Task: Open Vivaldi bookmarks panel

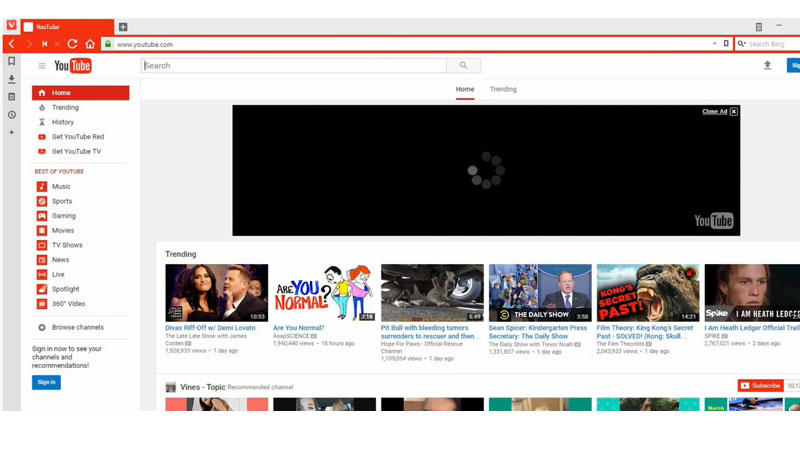Action: point(11,61)
